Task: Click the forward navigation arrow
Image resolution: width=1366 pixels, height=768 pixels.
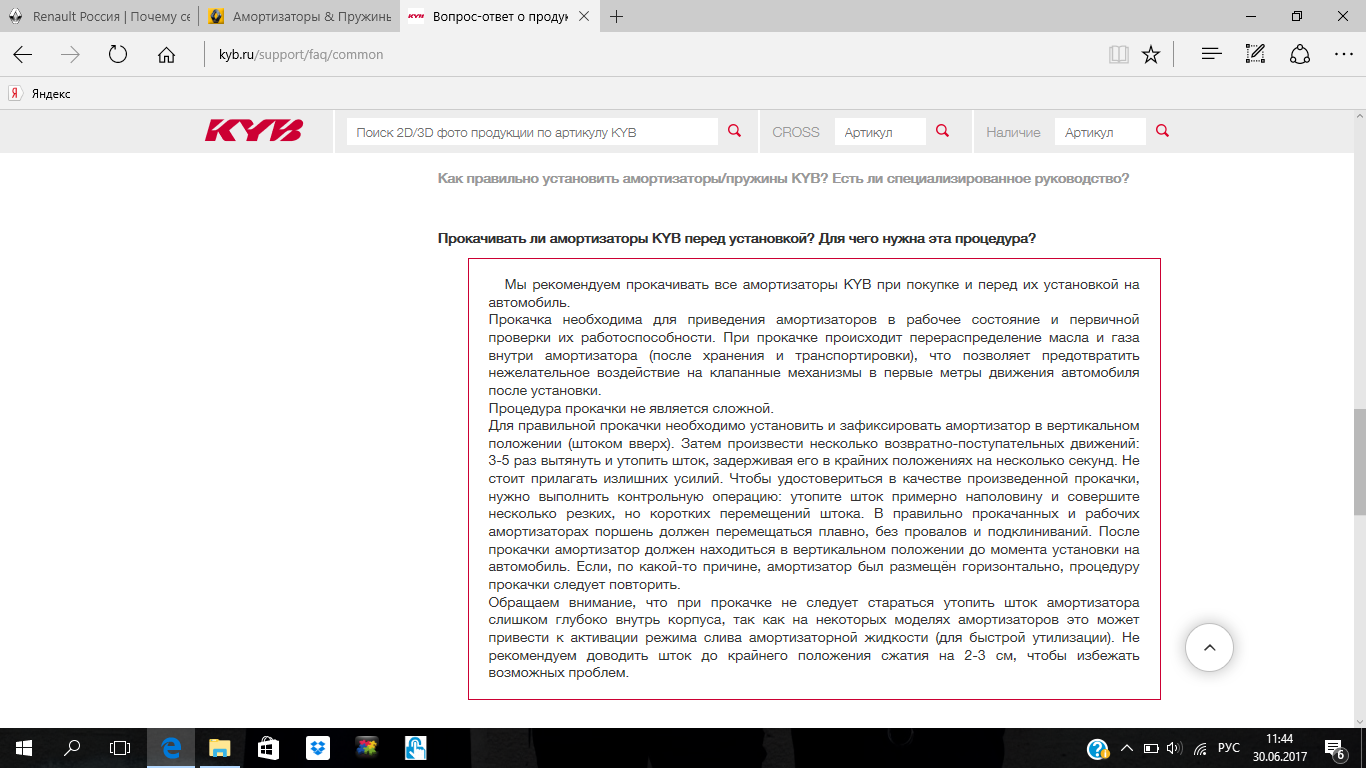Action: (70, 54)
